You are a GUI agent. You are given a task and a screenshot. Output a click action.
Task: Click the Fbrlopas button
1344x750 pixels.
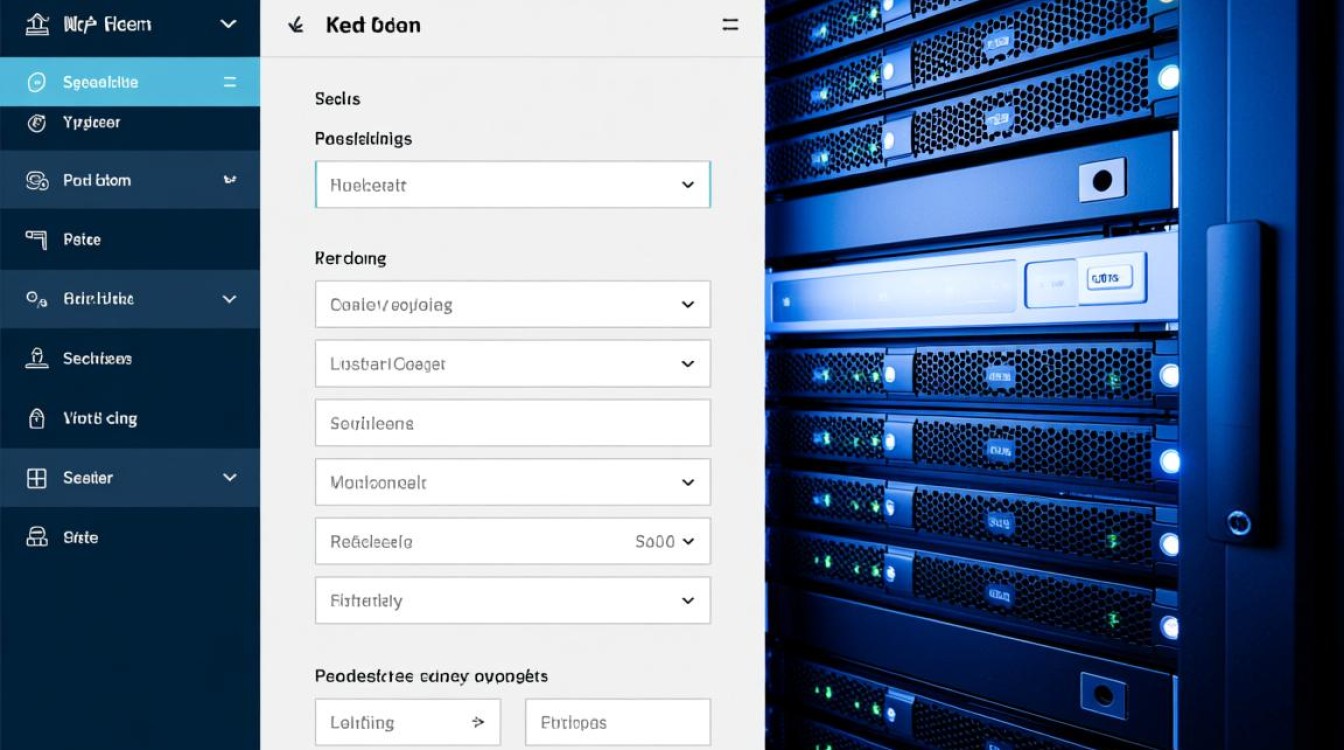pos(617,722)
